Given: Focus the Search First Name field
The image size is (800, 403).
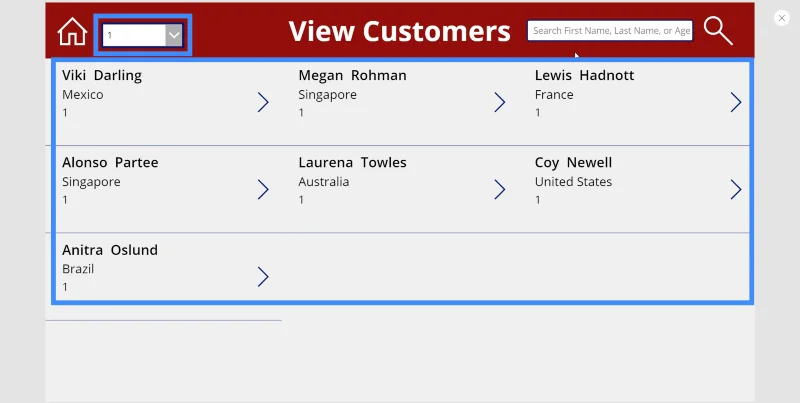Looking at the screenshot, I should point(610,31).
